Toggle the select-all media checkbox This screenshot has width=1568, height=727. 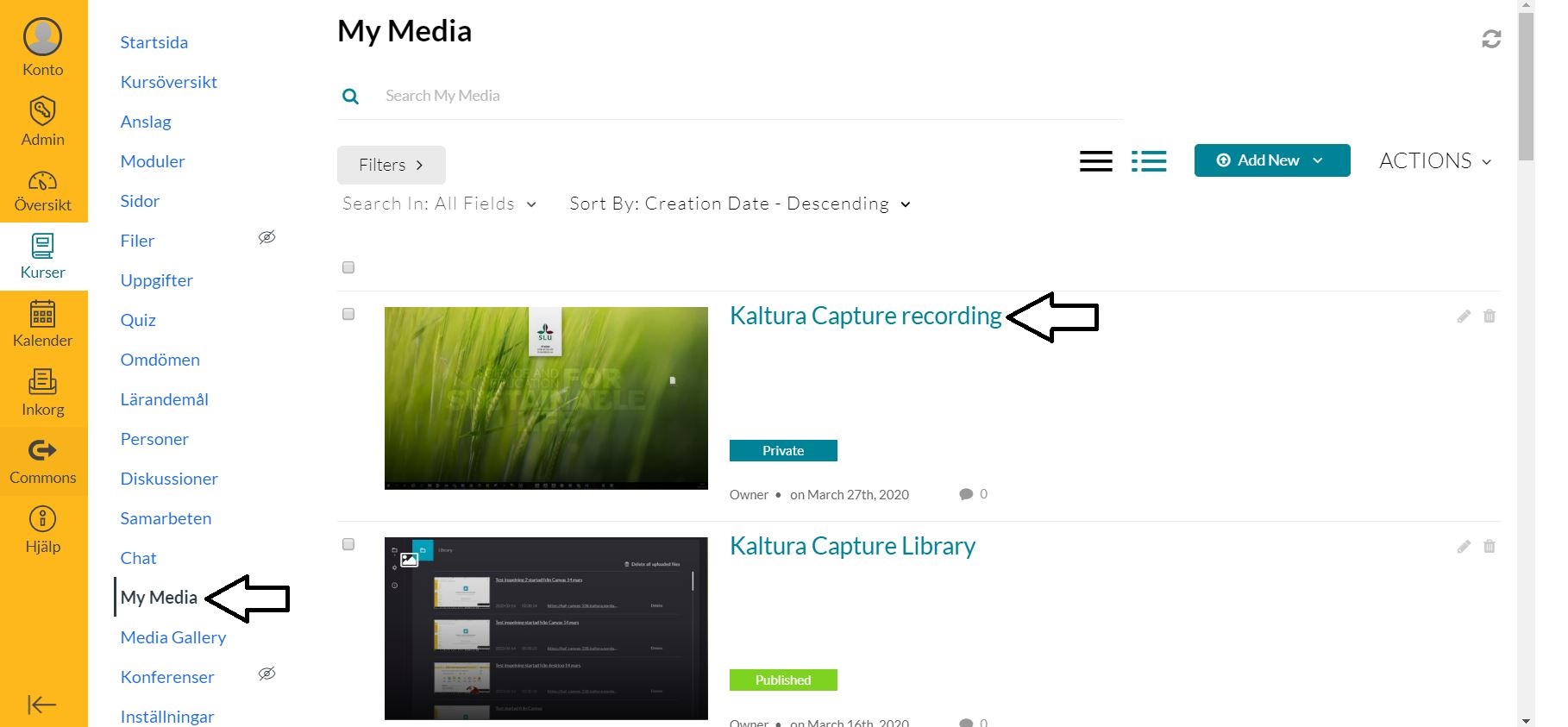[348, 267]
